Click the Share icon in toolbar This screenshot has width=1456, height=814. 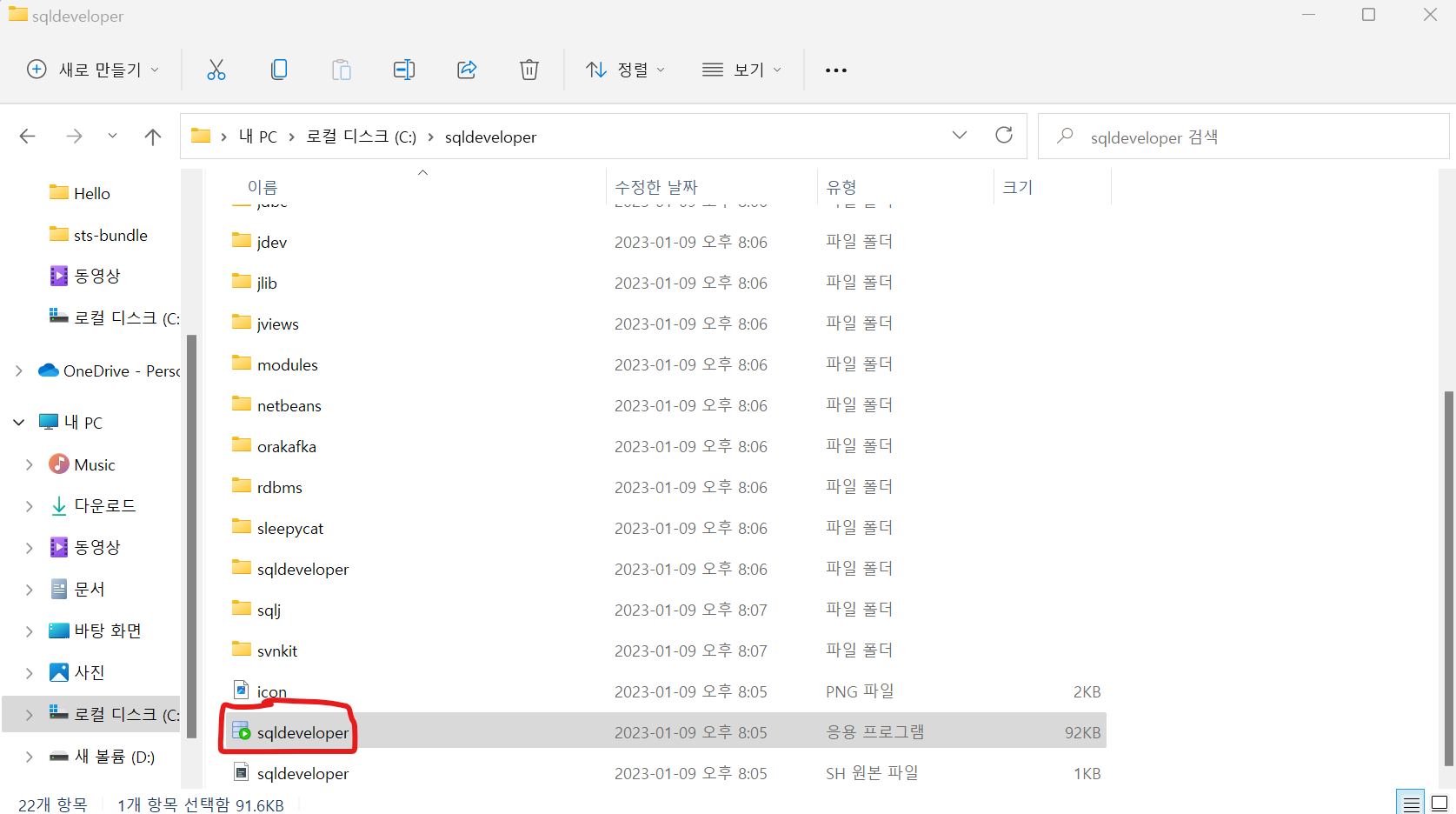(x=467, y=70)
